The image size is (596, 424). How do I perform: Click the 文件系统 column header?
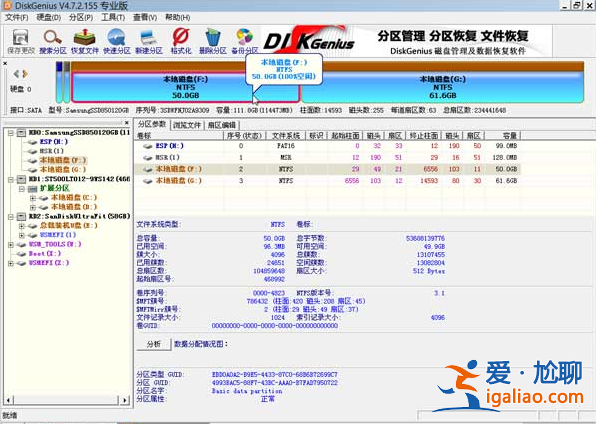(286, 135)
